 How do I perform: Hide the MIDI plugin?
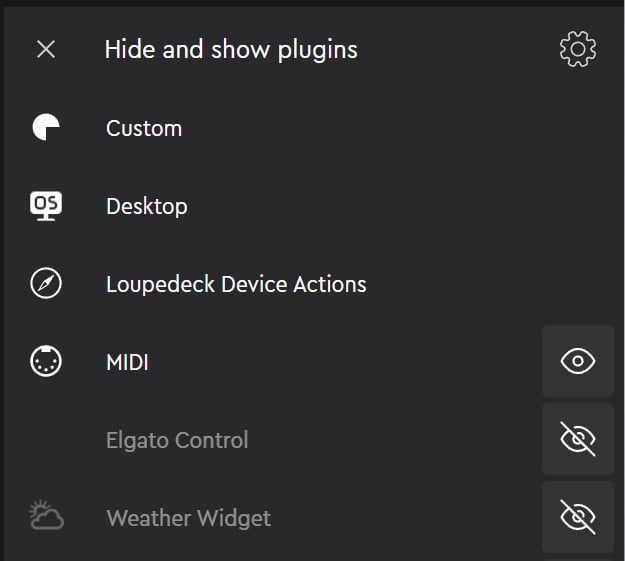pyautogui.click(x=578, y=361)
